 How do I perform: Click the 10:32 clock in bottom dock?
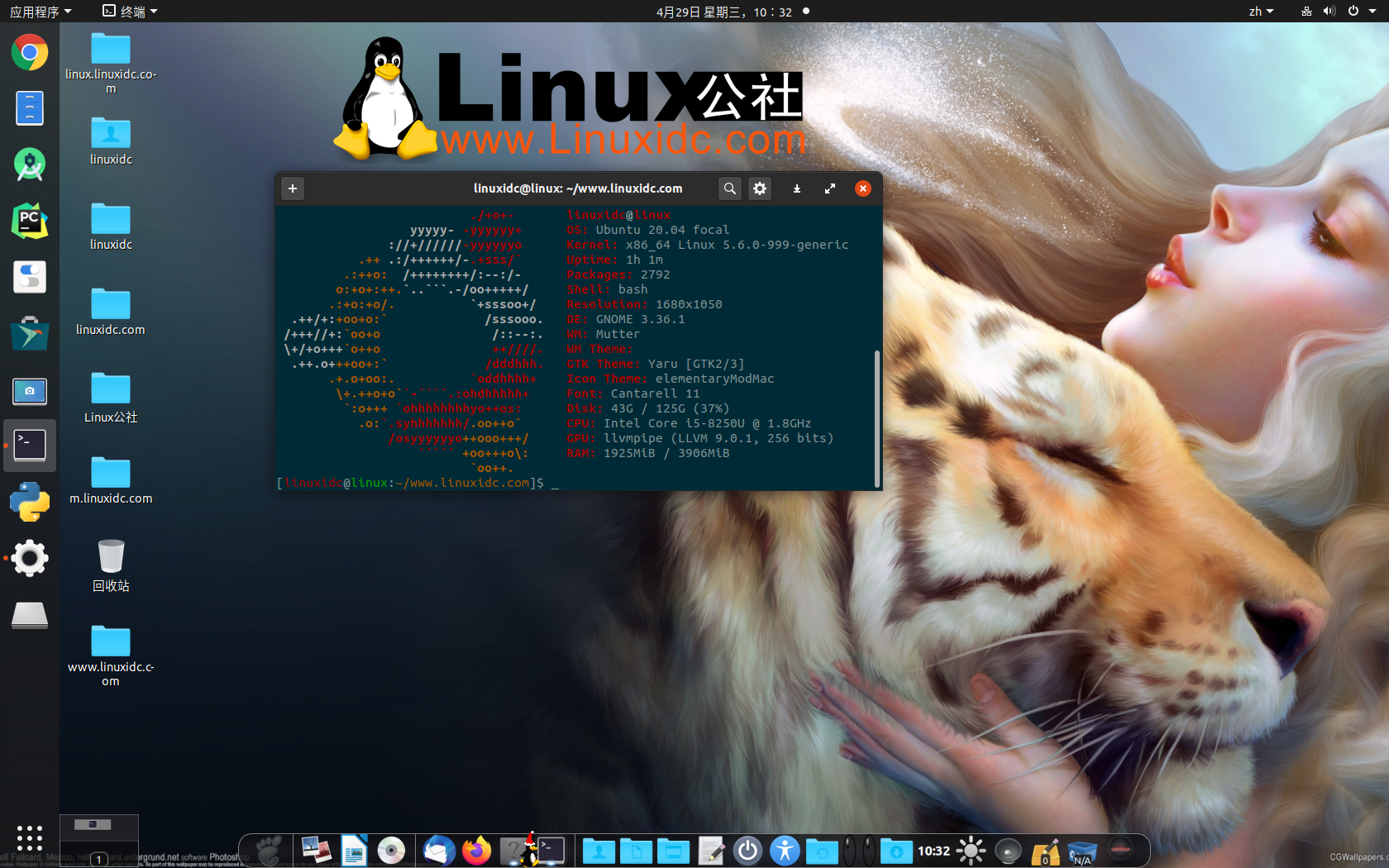[933, 851]
